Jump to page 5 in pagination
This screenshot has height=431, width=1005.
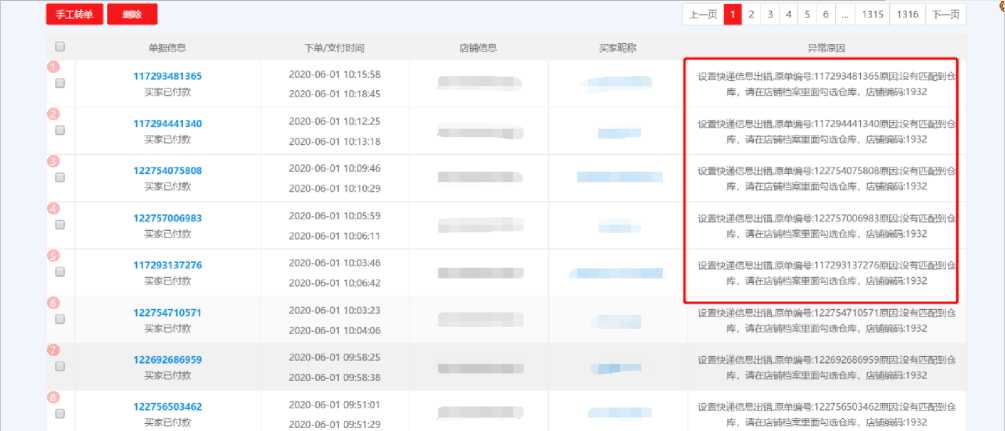[807, 14]
